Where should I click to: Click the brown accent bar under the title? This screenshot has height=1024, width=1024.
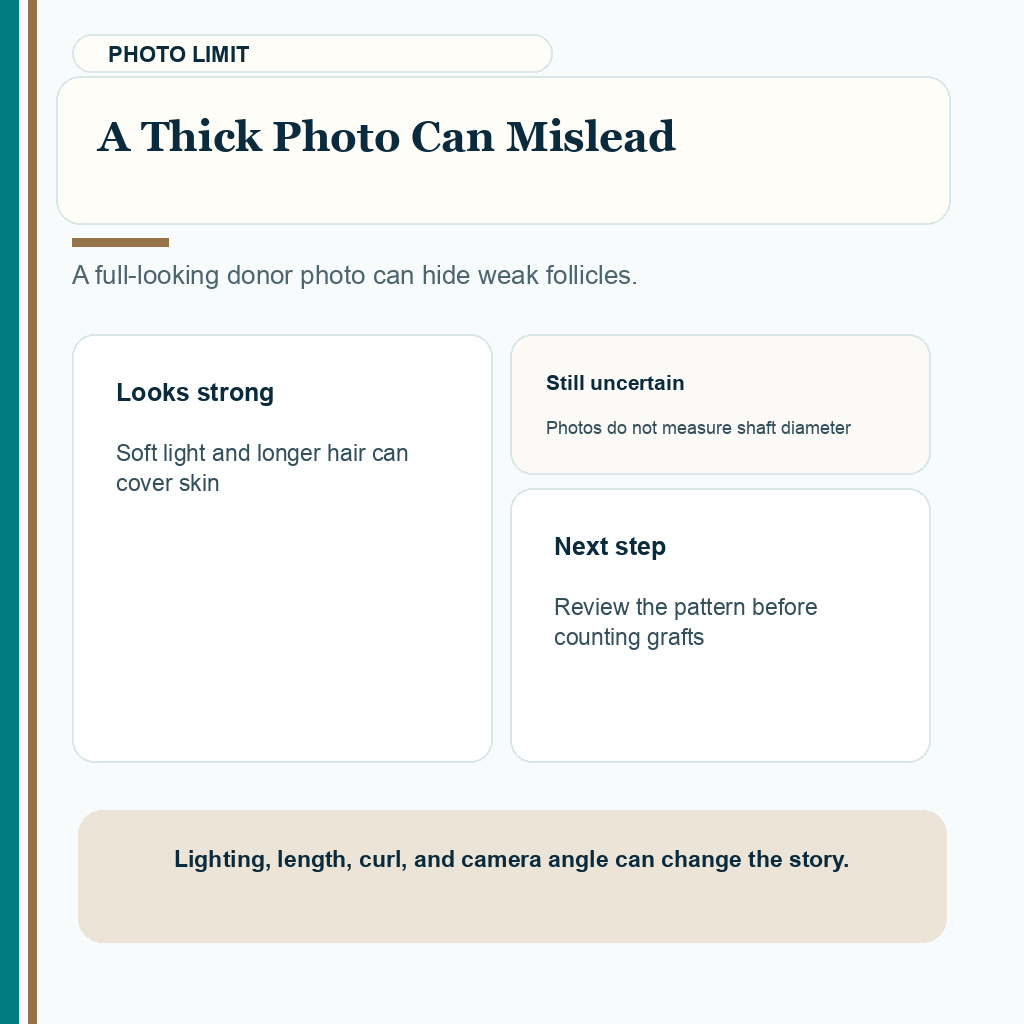tap(120, 243)
